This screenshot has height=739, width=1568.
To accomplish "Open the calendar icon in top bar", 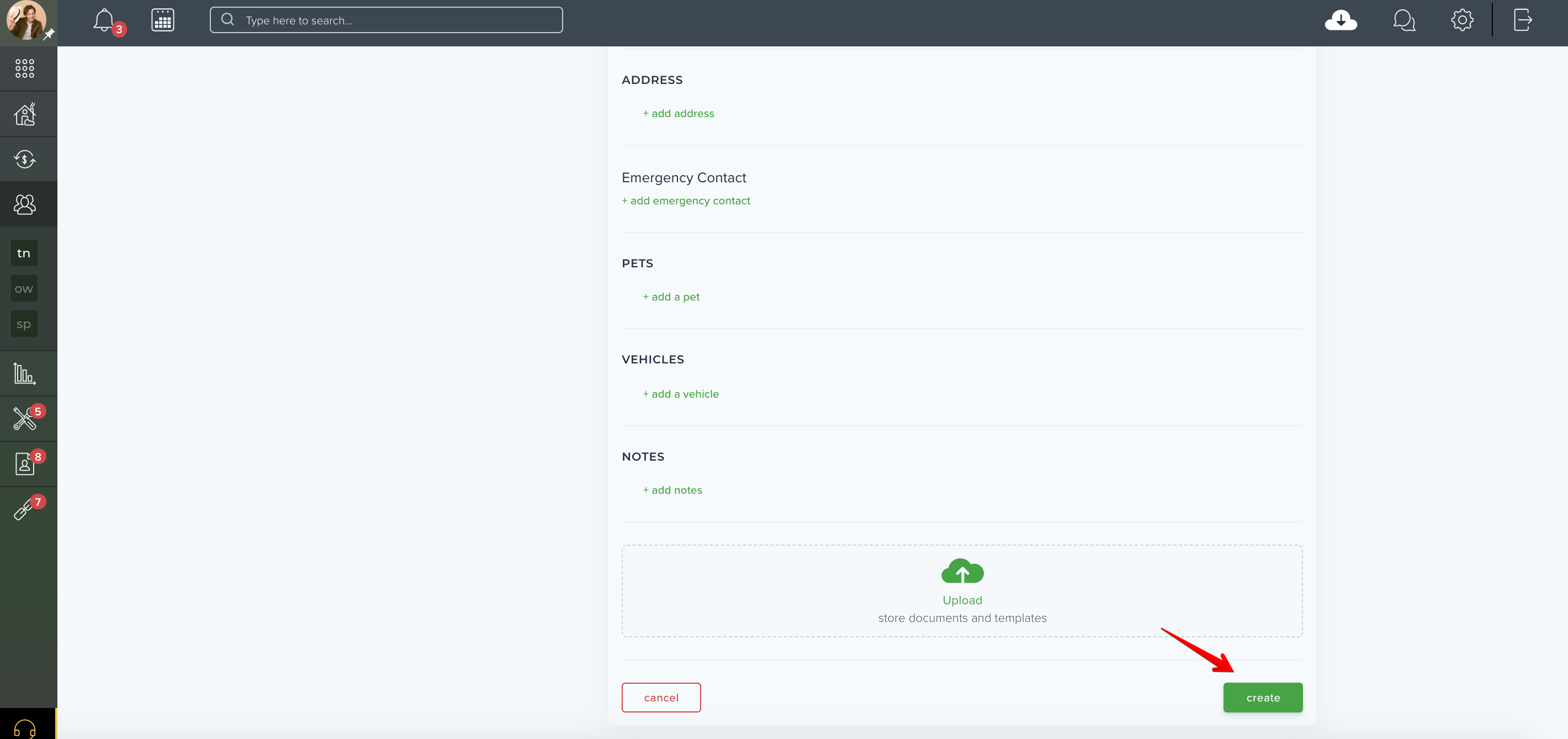I will 162,20.
